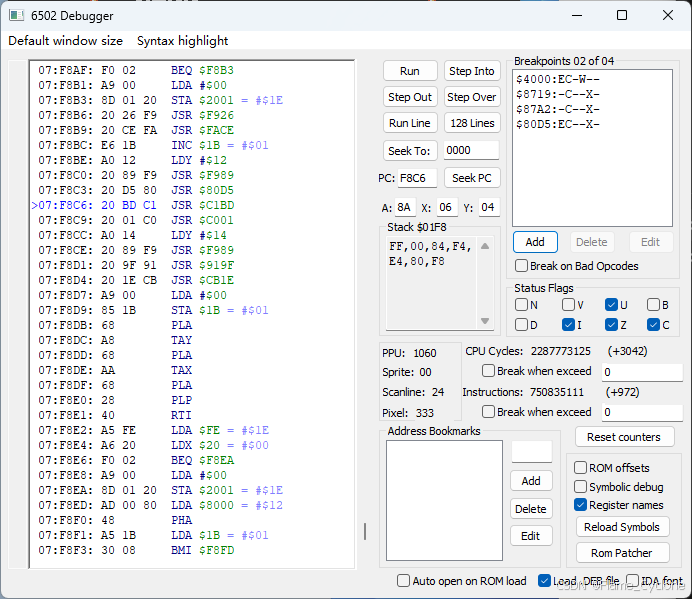Open the Default window size menu

(x=65, y=41)
